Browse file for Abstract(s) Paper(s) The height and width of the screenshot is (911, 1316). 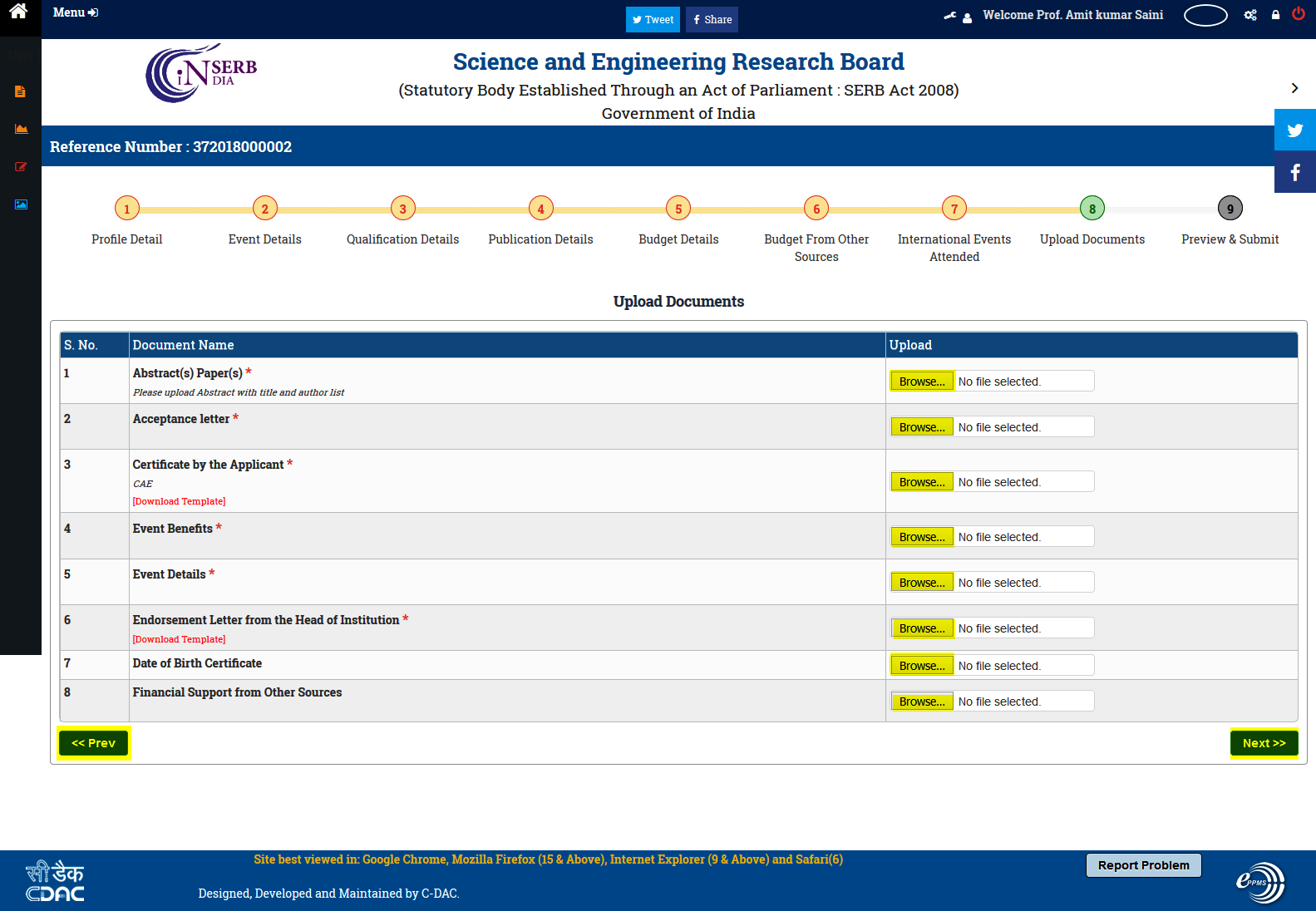click(922, 382)
